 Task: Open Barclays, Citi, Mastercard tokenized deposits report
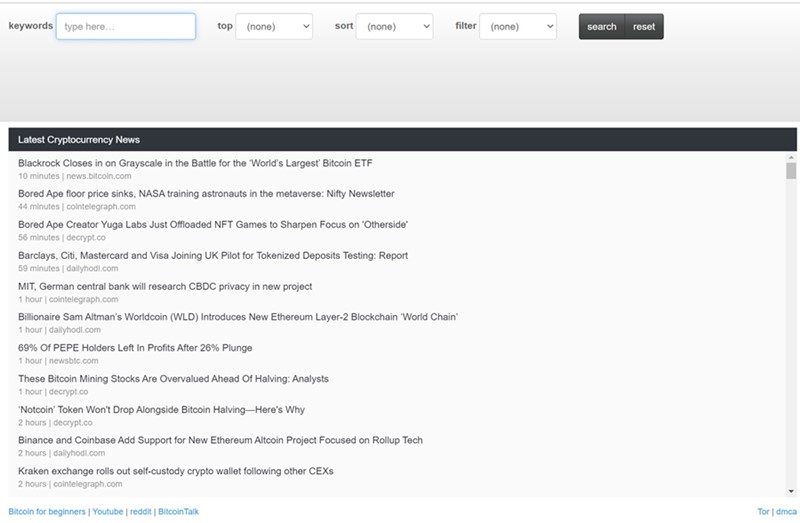[212, 256]
